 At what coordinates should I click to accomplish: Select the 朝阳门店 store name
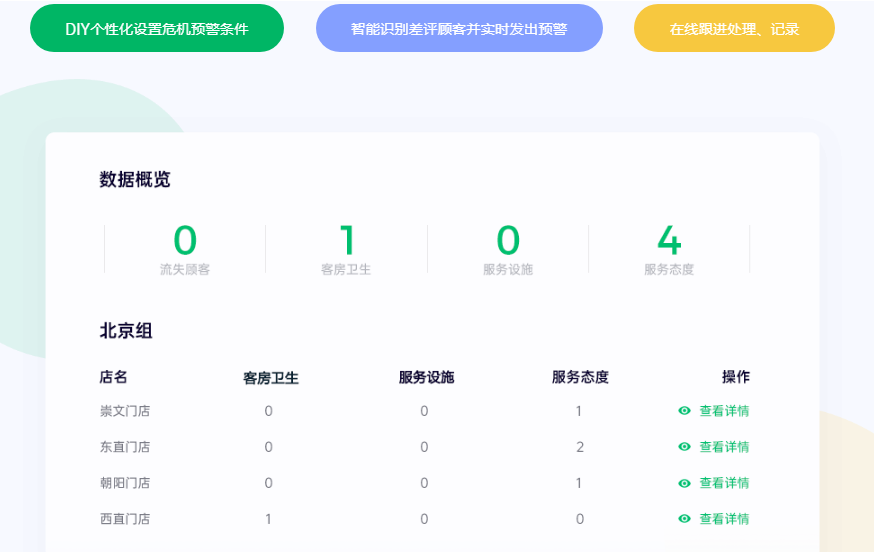[x=125, y=483]
